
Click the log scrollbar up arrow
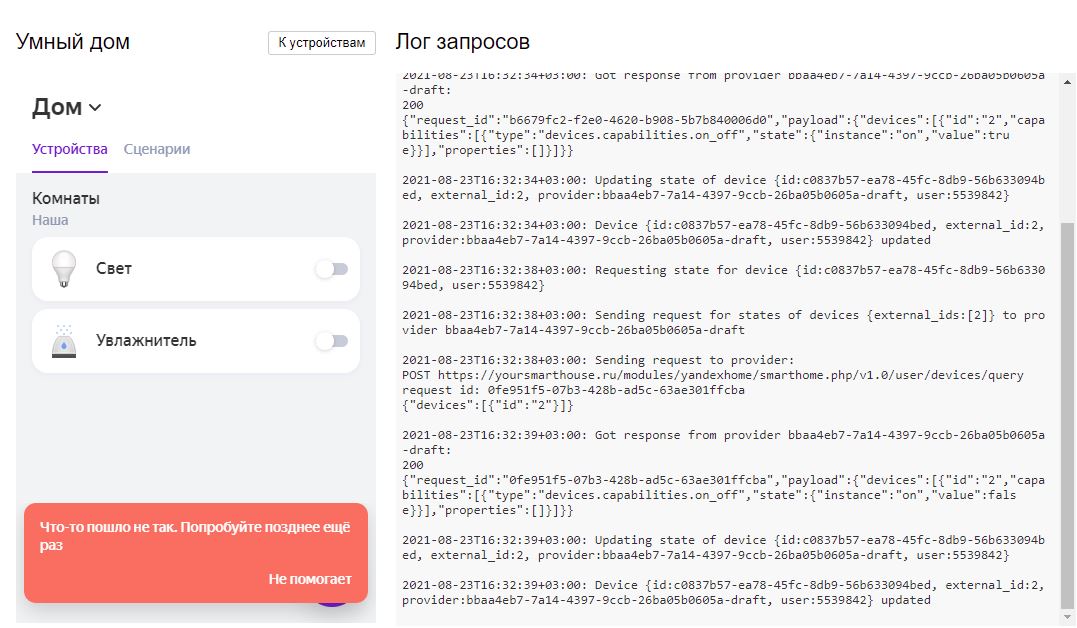[x=1067, y=82]
